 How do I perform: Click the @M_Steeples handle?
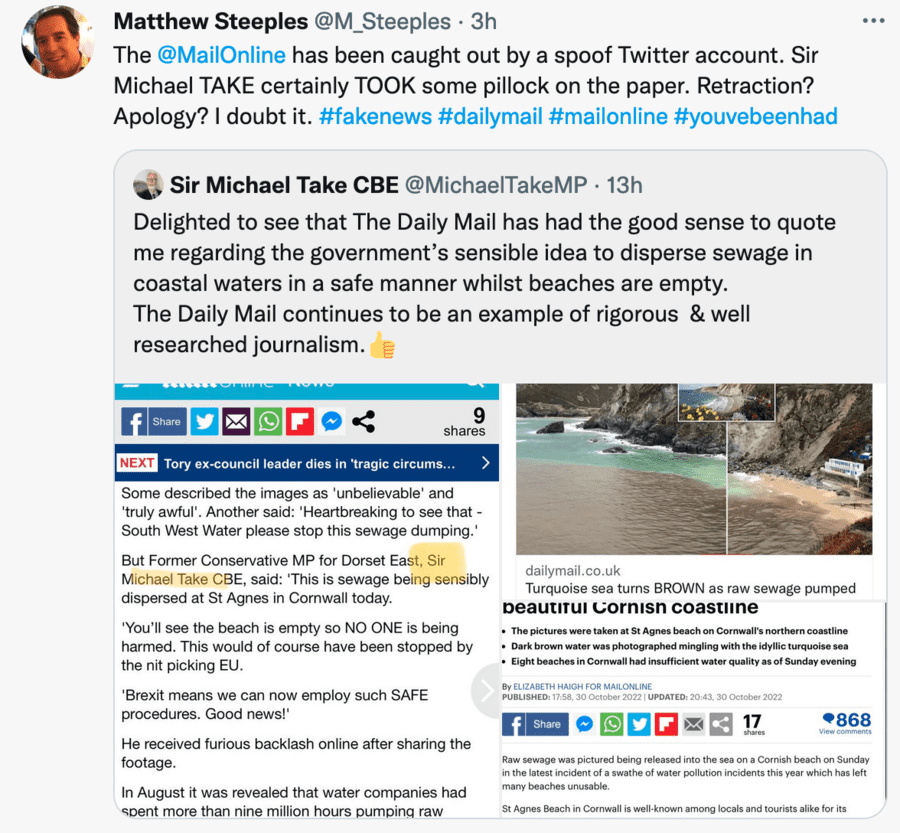coord(382,22)
